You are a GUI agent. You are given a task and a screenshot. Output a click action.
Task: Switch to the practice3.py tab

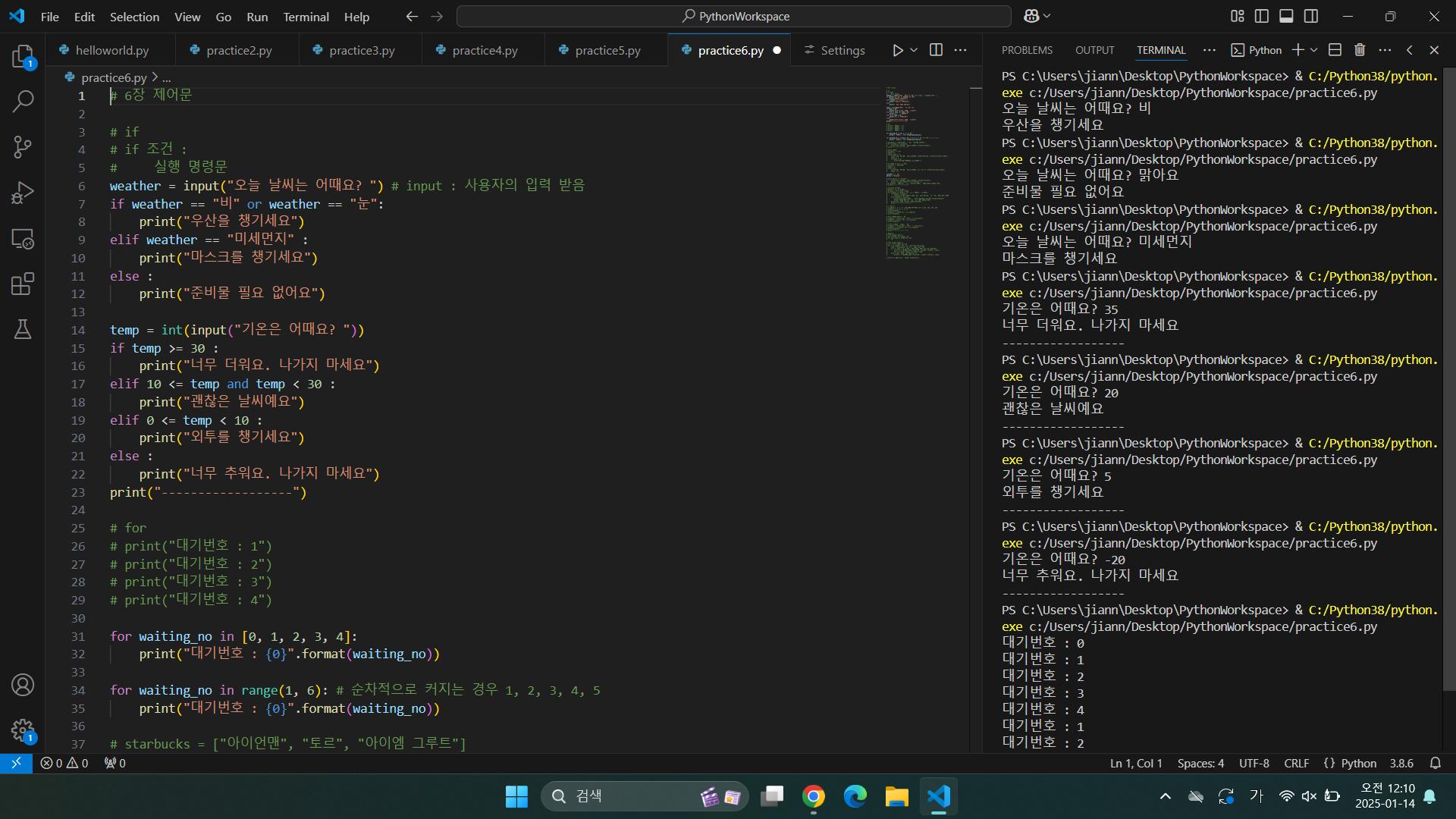click(362, 50)
